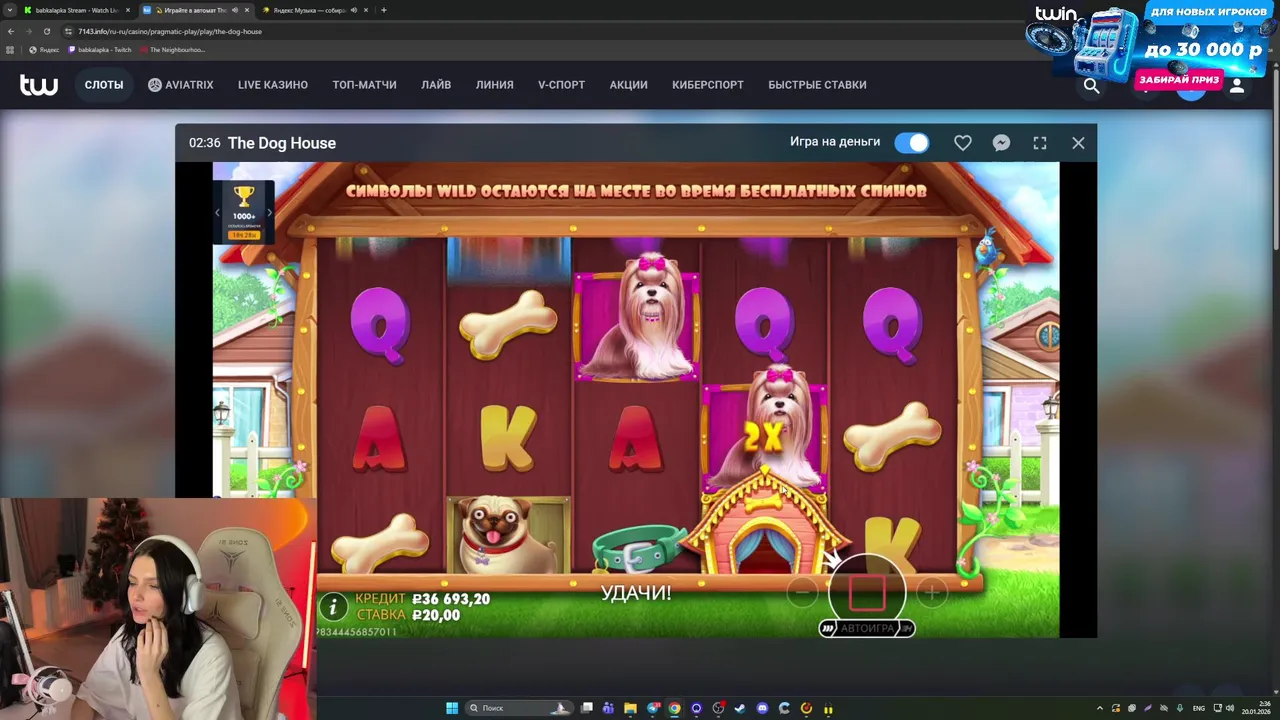Open the tab search dropdown arrow
This screenshot has height=720, width=1280.
[9, 10]
